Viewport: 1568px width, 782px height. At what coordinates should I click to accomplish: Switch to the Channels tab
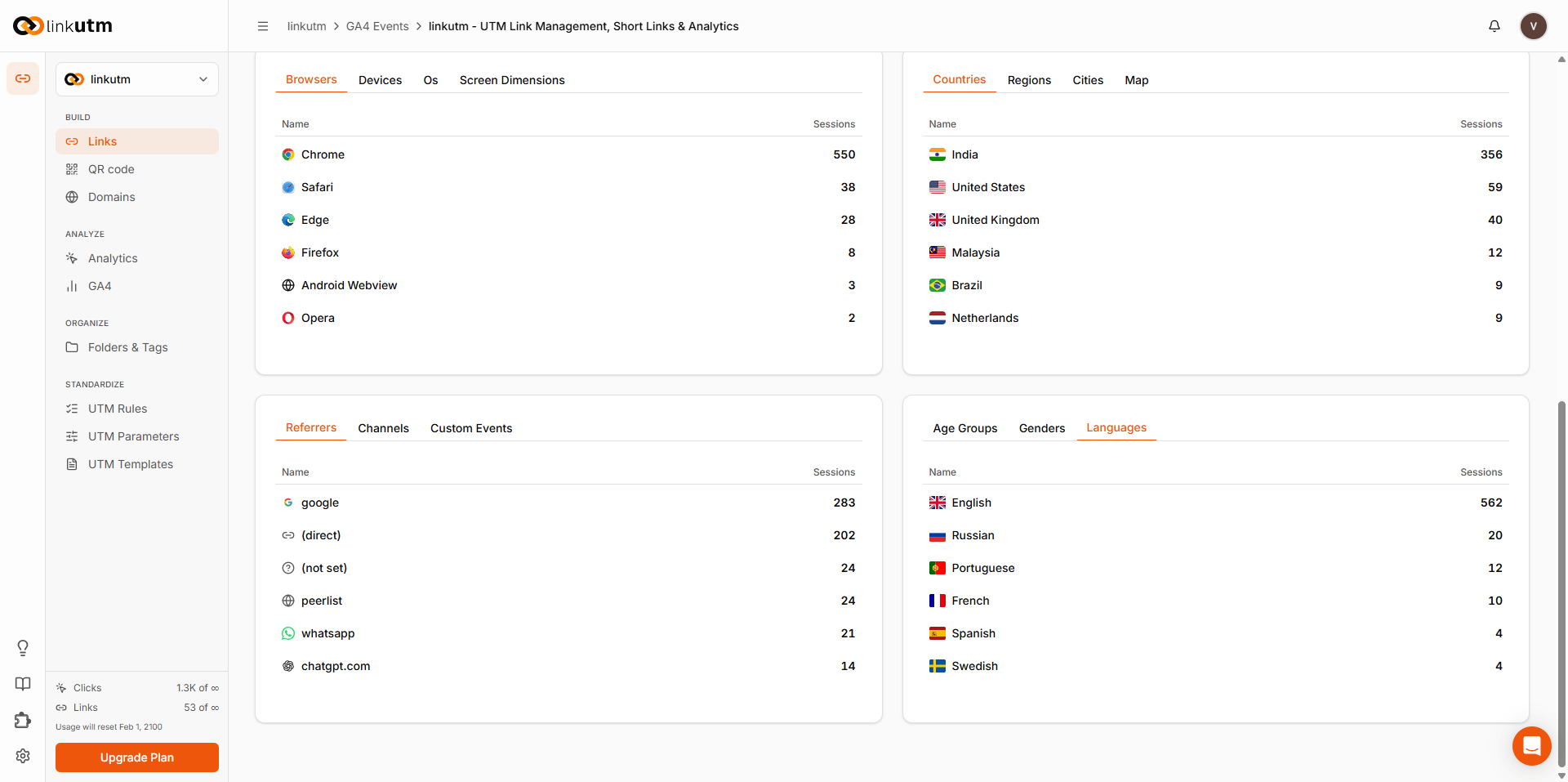coord(383,428)
